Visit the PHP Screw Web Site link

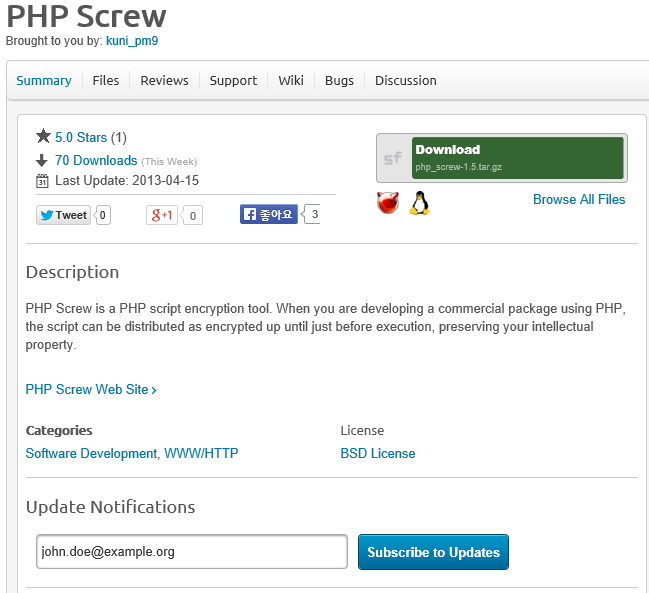point(91,389)
